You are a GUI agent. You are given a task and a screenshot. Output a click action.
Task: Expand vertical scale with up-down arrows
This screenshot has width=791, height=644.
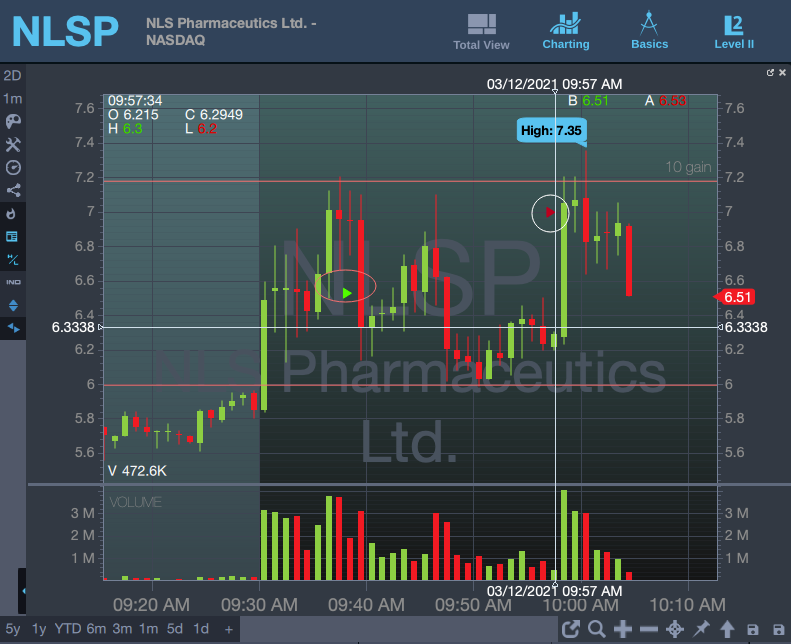coord(13,305)
